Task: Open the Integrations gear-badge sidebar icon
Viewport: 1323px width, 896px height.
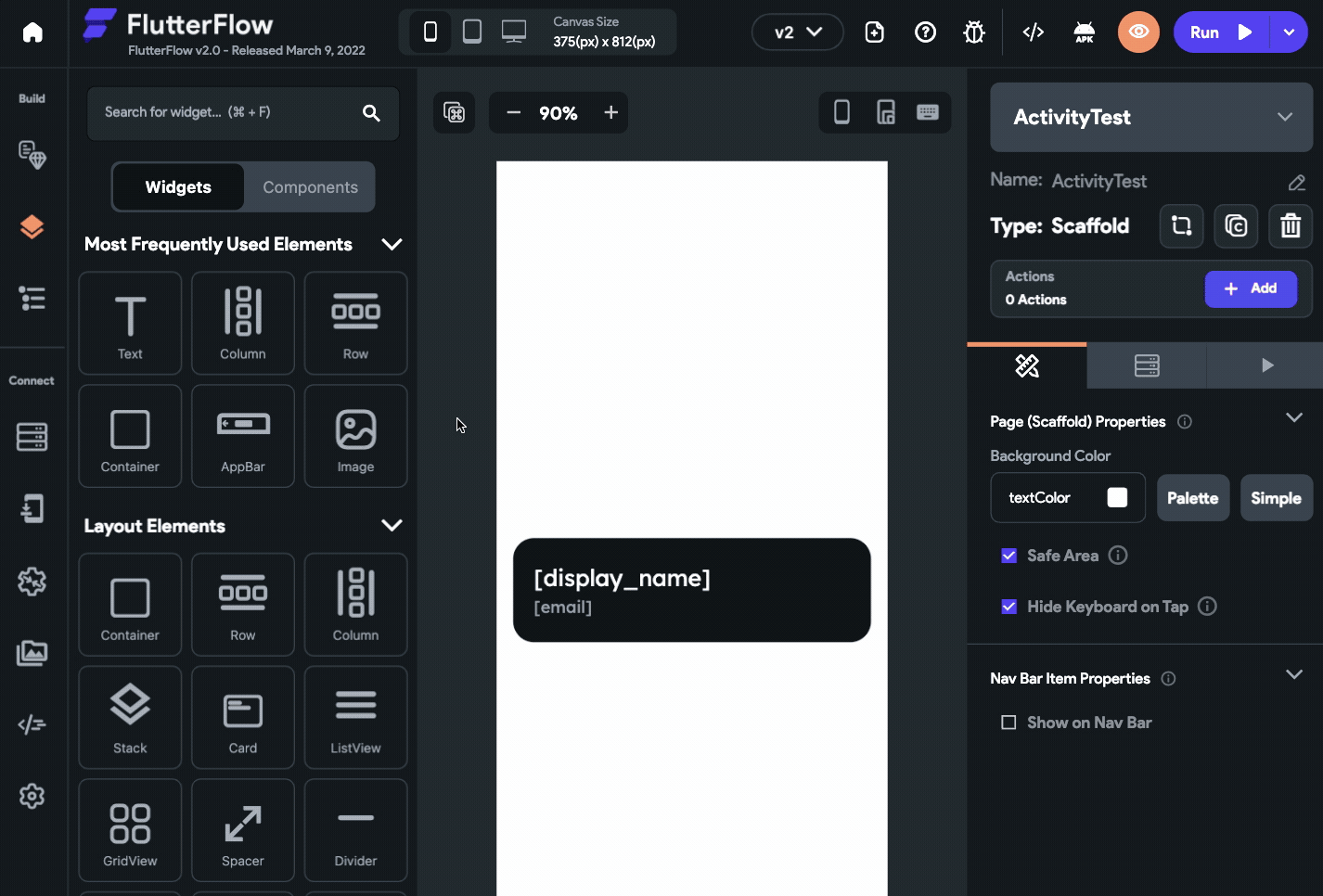Action: [x=32, y=582]
